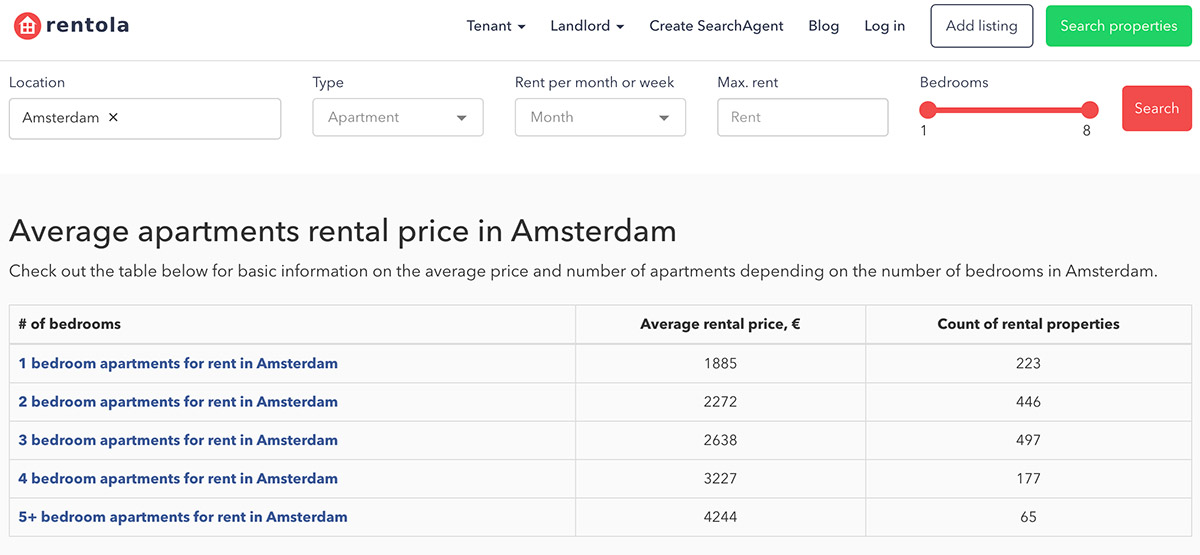
Task: Open the Month rent period dropdown
Action: pos(600,117)
